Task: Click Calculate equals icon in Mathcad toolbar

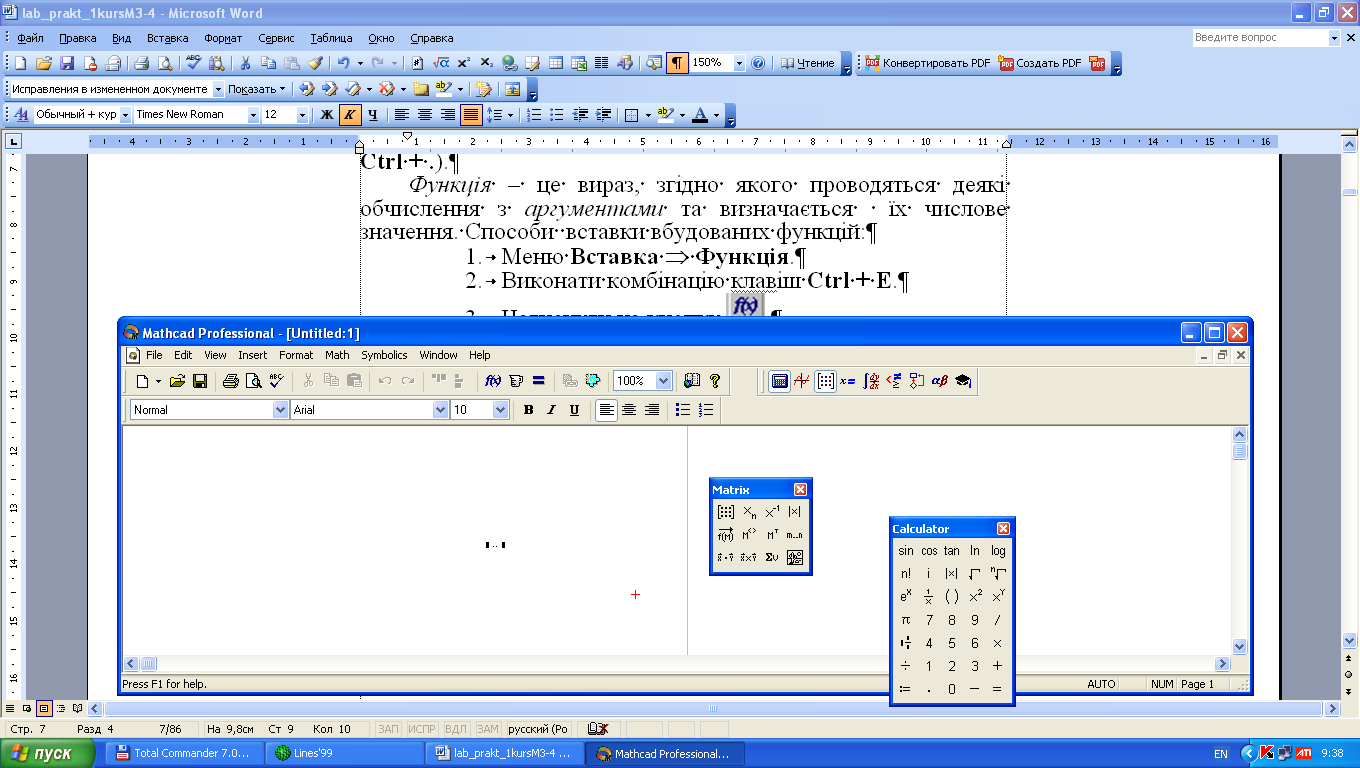Action: pos(538,381)
